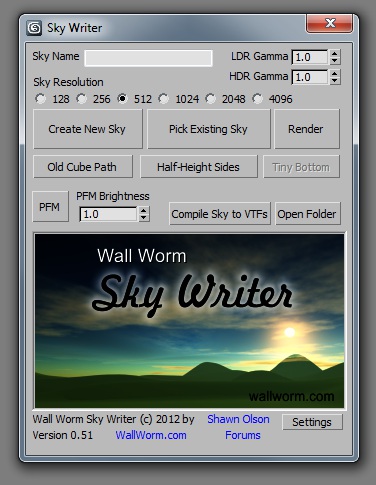Open the Shawn Olson link

(x=238, y=419)
